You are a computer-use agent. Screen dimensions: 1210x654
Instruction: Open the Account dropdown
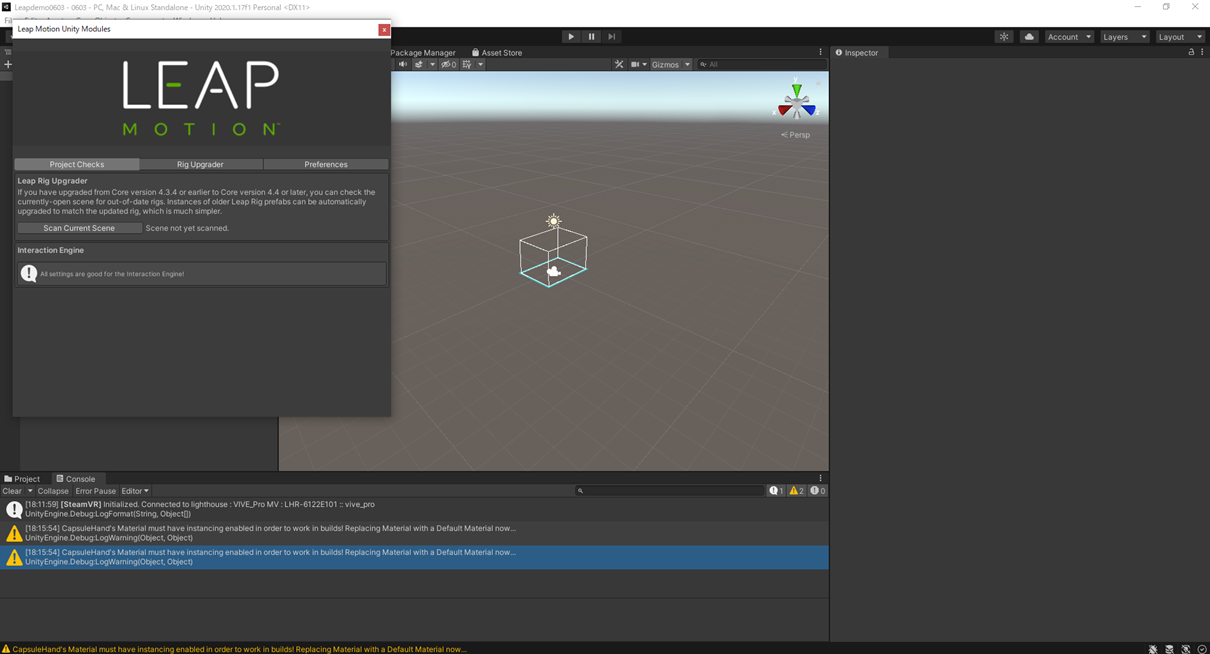[x=1069, y=37]
